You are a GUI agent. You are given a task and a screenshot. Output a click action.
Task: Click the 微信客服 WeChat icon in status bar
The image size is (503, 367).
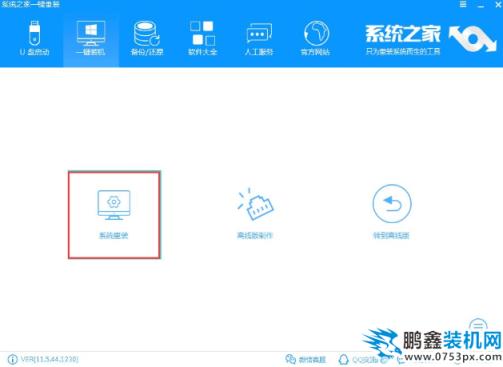291,359
